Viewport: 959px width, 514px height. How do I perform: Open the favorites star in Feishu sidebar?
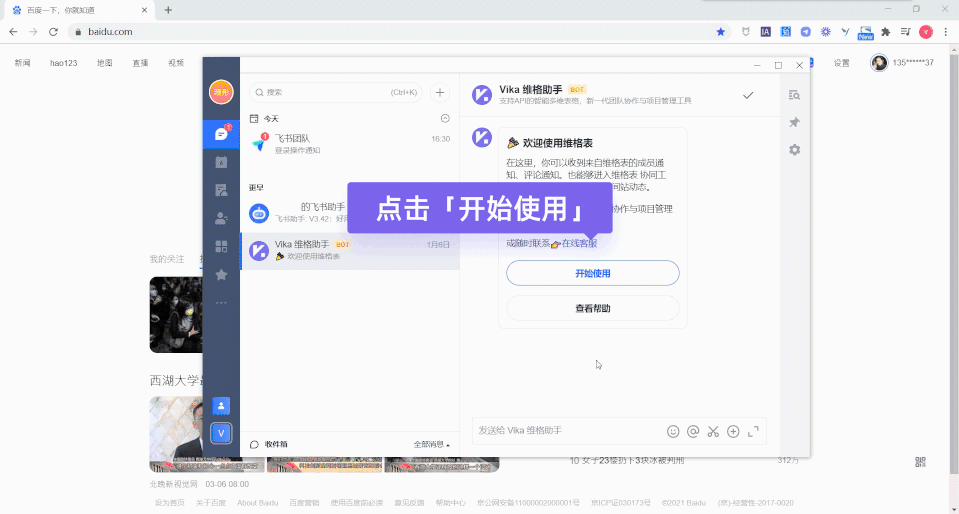pyautogui.click(x=221, y=275)
